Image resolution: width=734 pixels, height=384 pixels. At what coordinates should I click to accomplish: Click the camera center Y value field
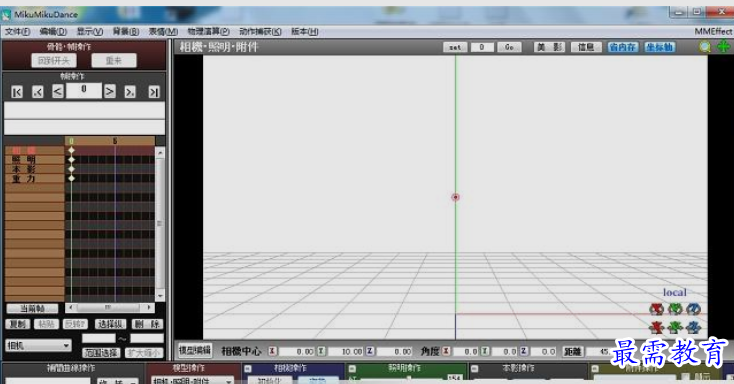(x=345, y=351)
